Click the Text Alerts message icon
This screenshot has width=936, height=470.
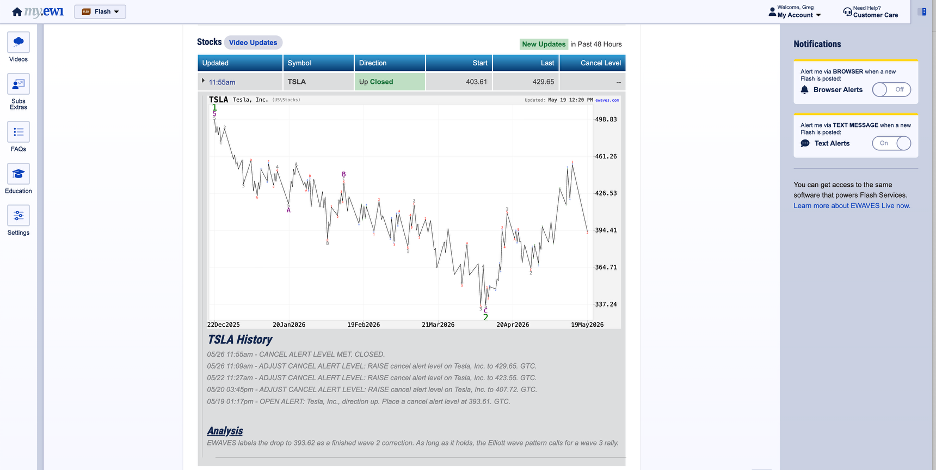[805, 143]
